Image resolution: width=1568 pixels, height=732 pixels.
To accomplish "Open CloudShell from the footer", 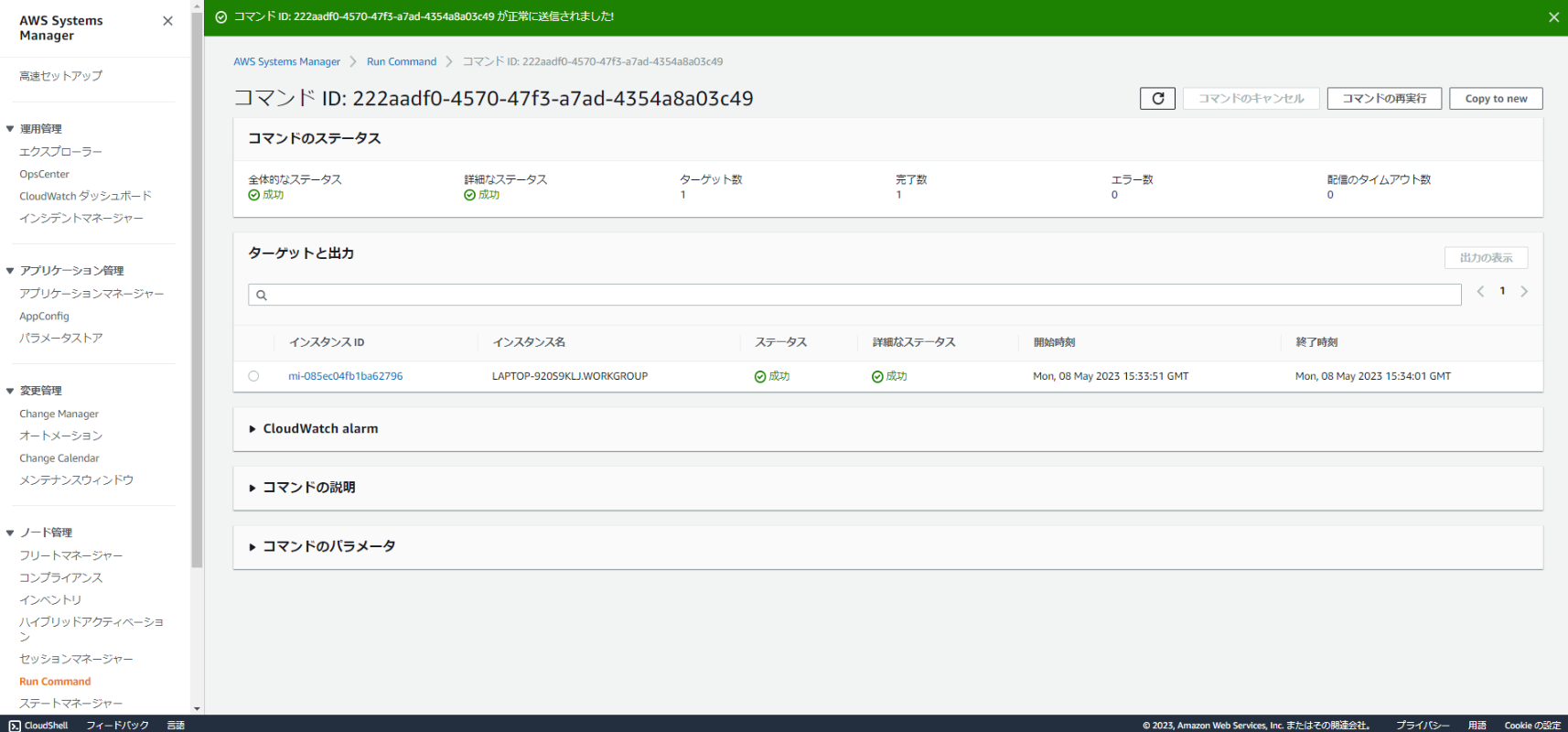I will (x=38, y=725).
